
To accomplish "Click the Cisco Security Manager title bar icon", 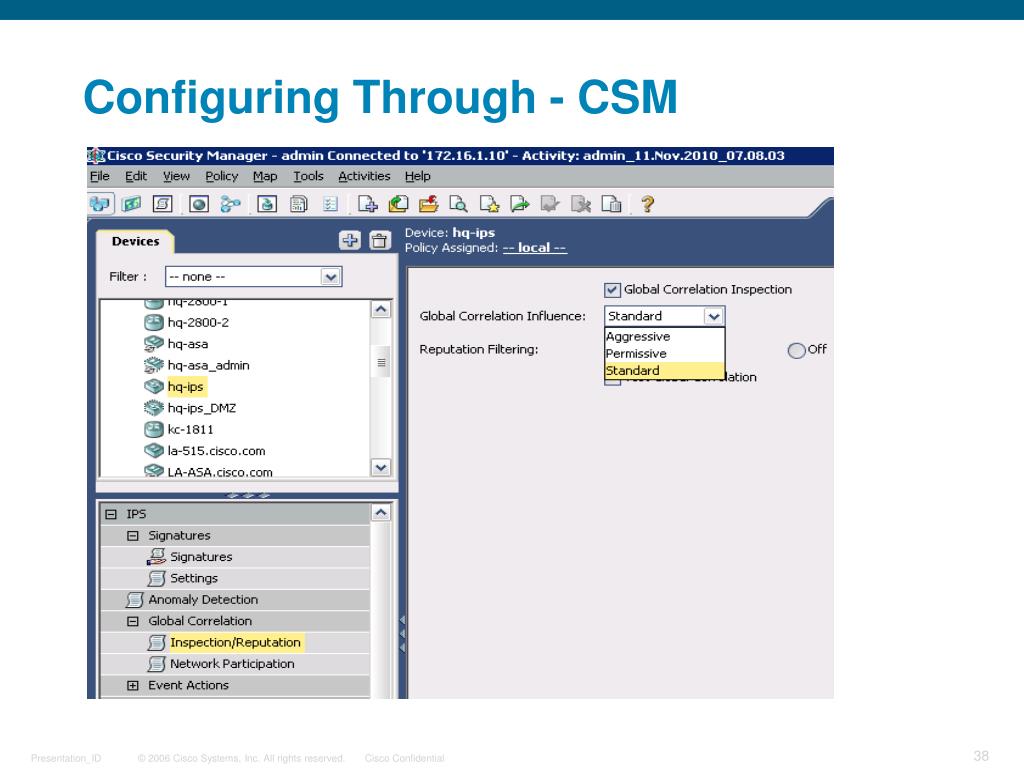I will click(97, 155).
